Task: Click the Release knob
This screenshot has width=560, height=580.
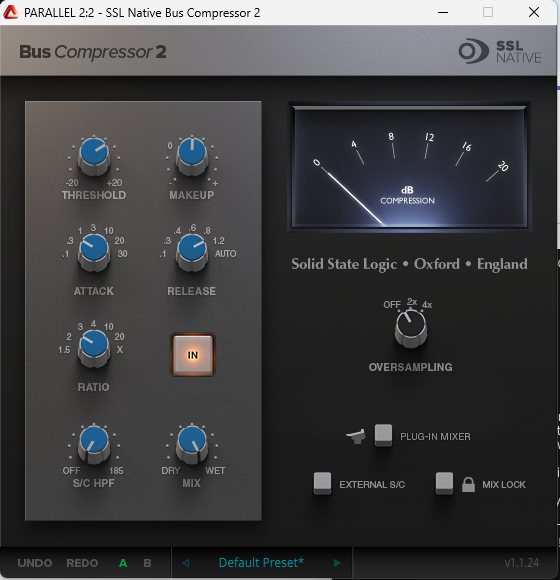Action: tap(192, 252)
